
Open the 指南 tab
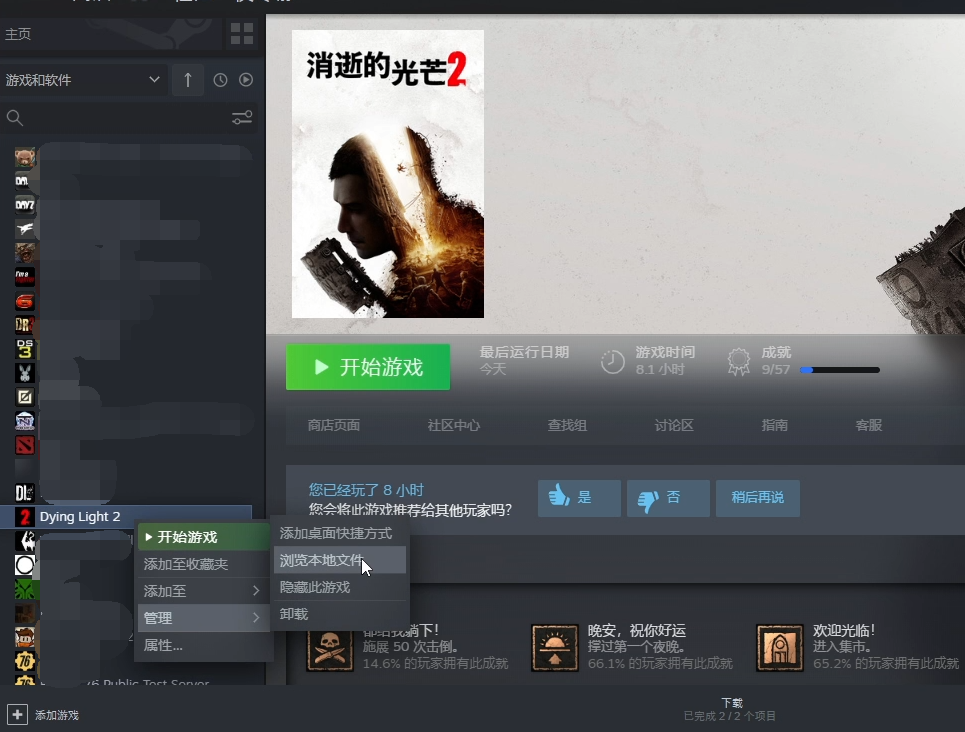click(x=774, y=425)
